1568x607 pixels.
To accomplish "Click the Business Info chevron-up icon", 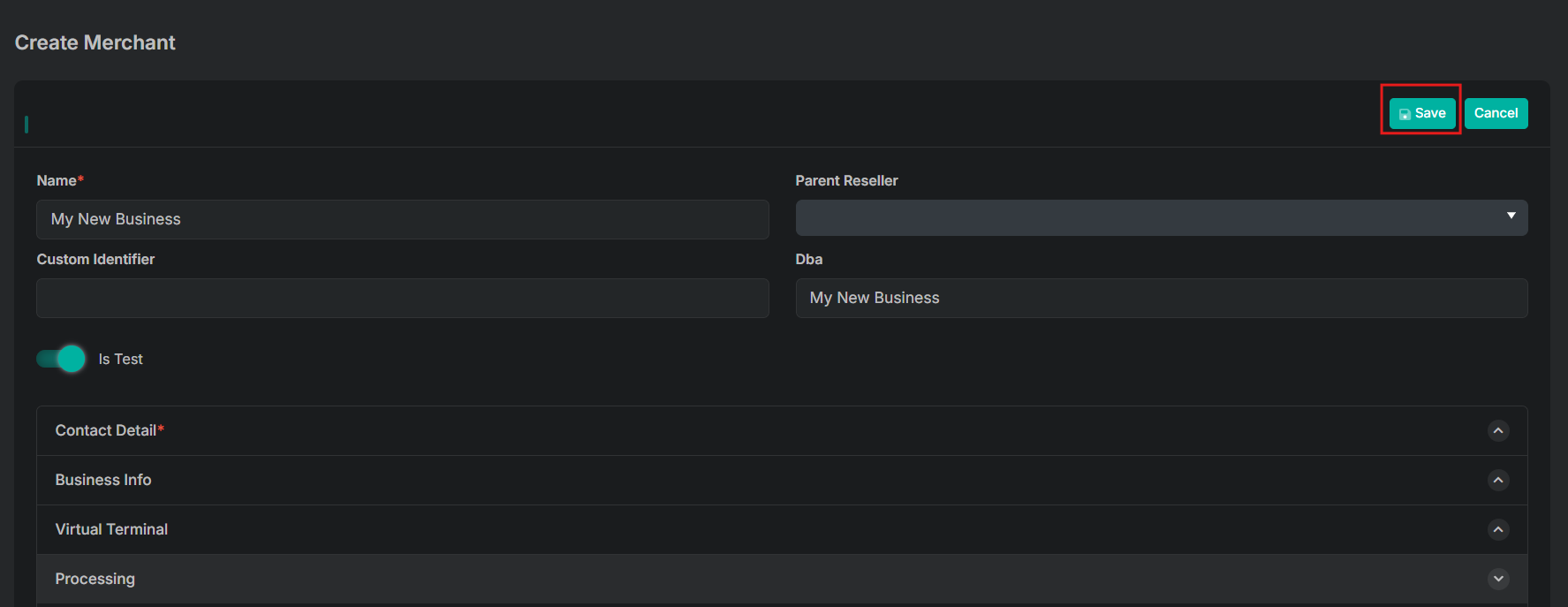I will click(1498, 481).
